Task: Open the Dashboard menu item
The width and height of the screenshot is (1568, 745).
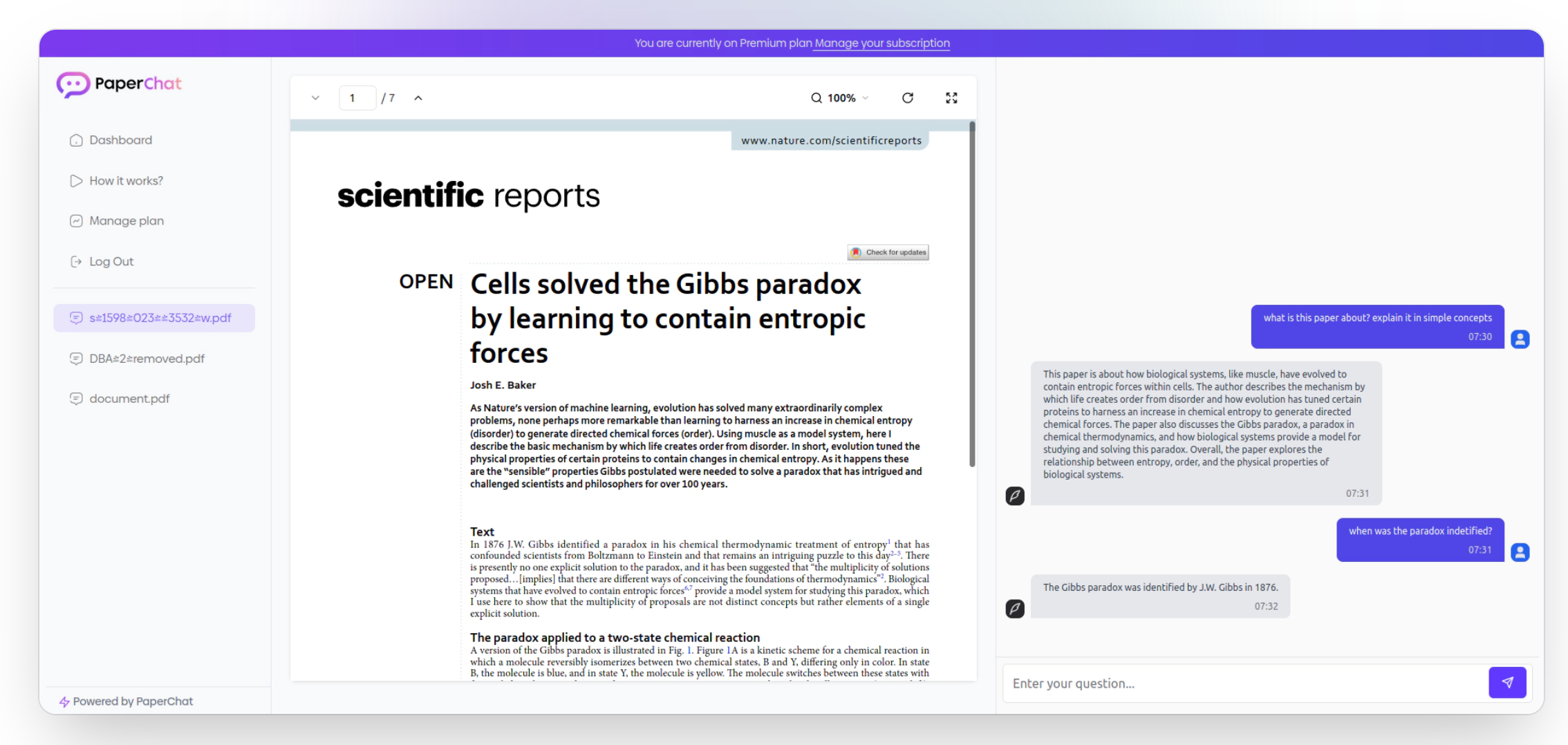Action: (x=120, y=140)
